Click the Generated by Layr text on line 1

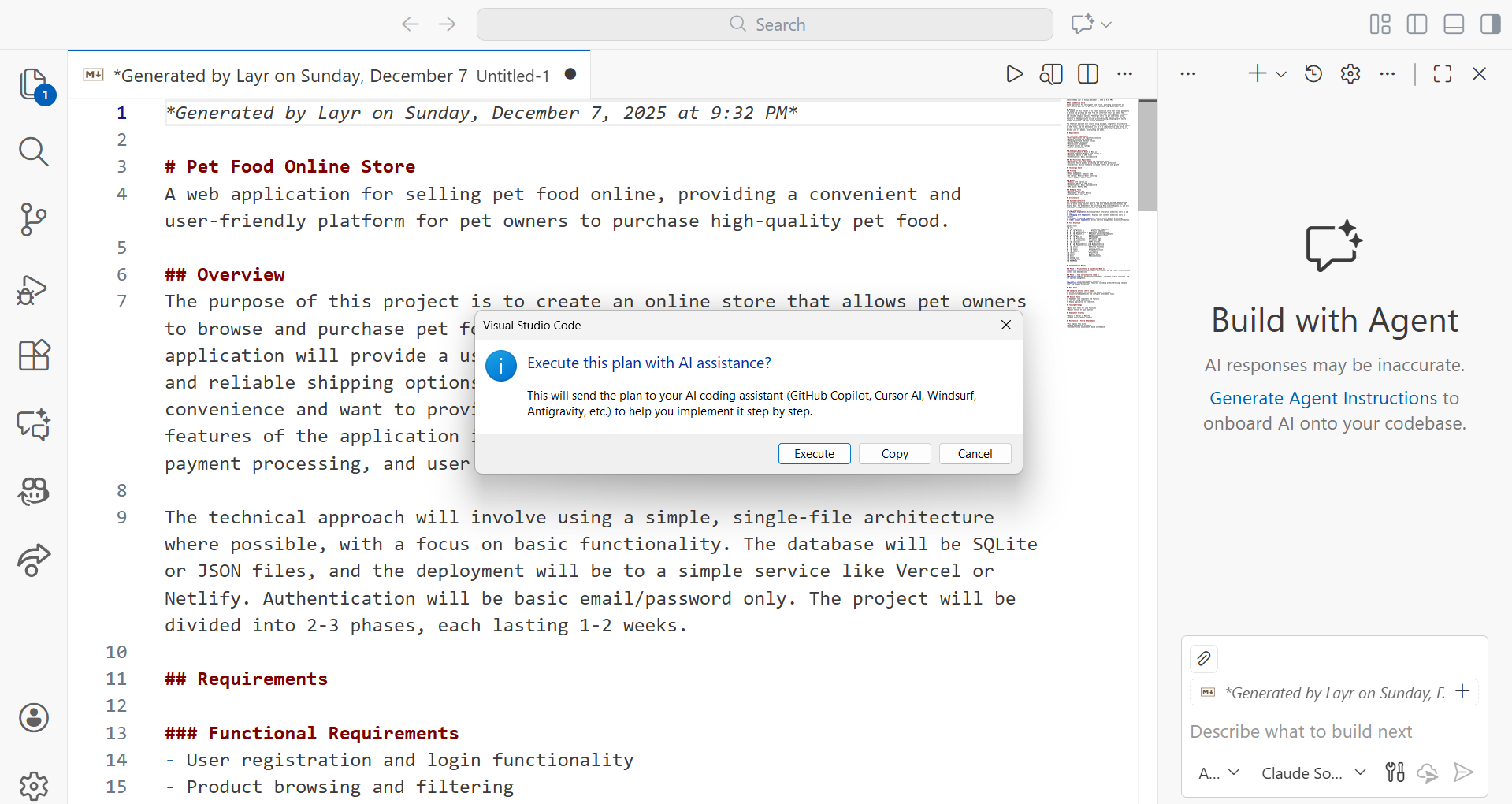481,113
